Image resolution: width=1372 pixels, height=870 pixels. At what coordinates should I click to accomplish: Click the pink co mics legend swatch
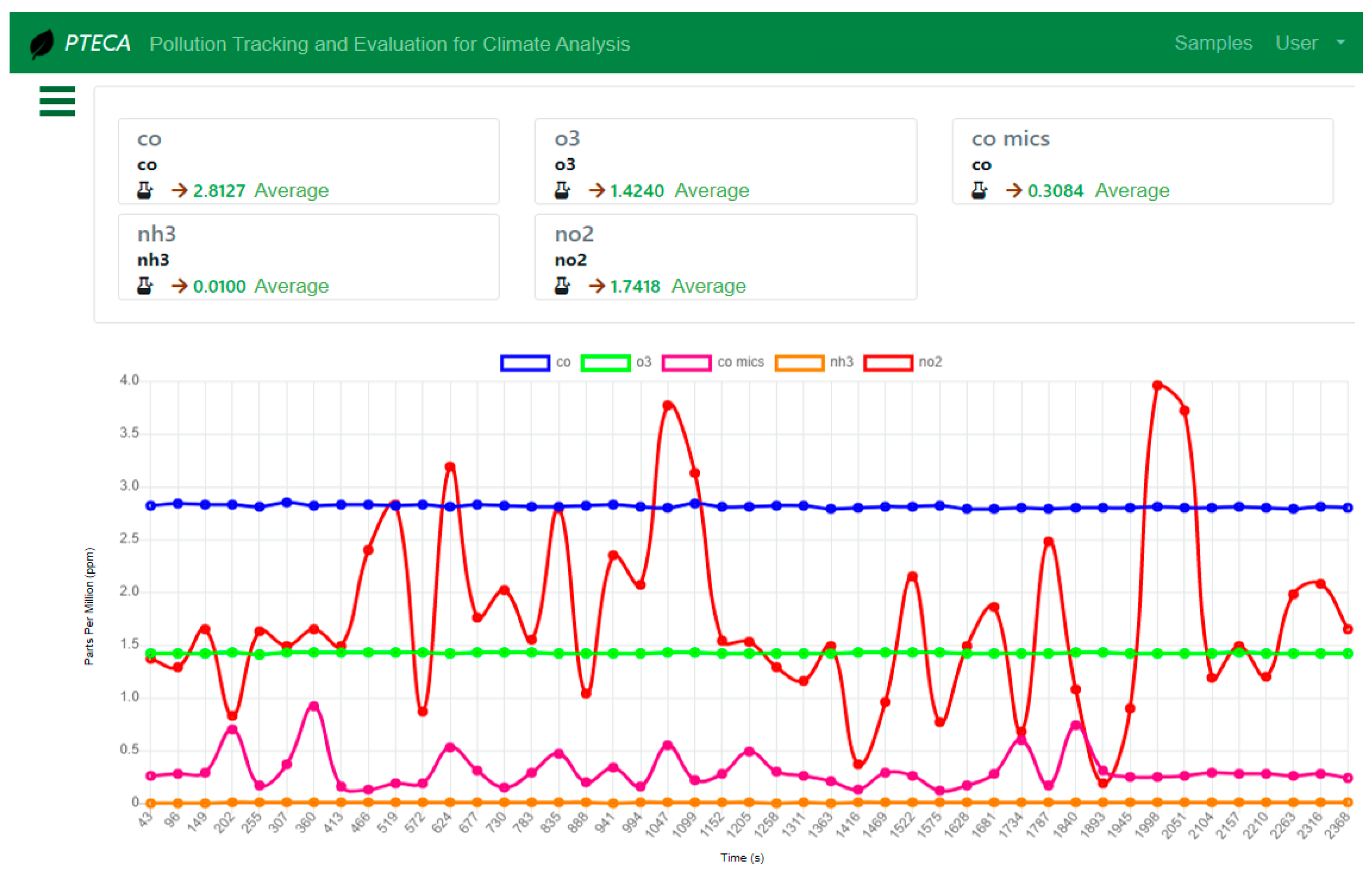[686, 363]
